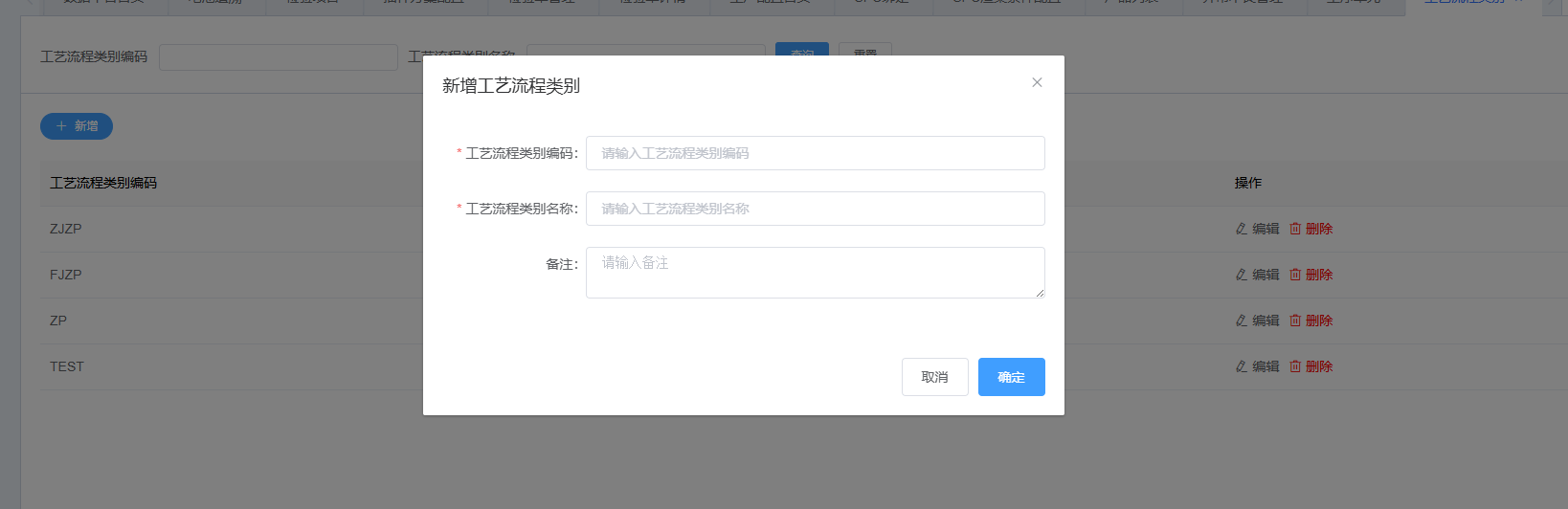Edit the ZP row
Screen dimensions: 1568x509
click(x=1257, y=321)
